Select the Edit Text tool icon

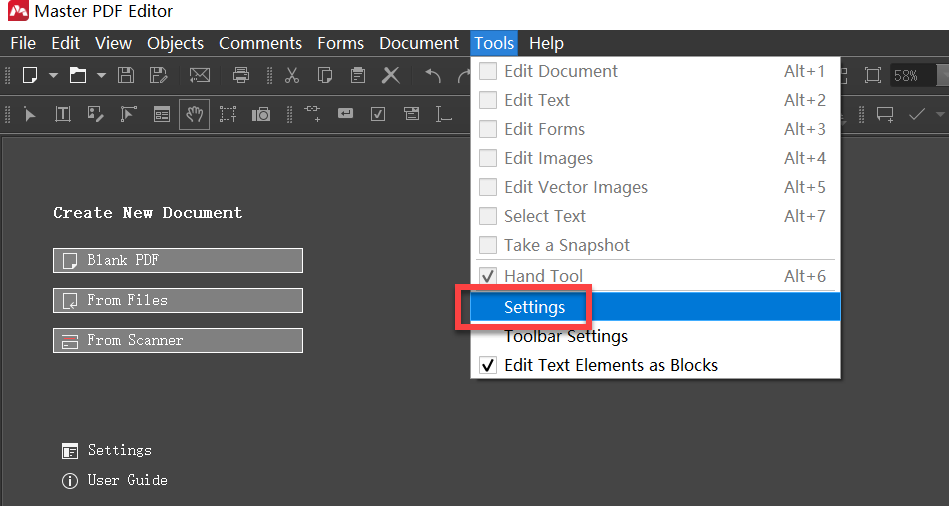point(62,114)
